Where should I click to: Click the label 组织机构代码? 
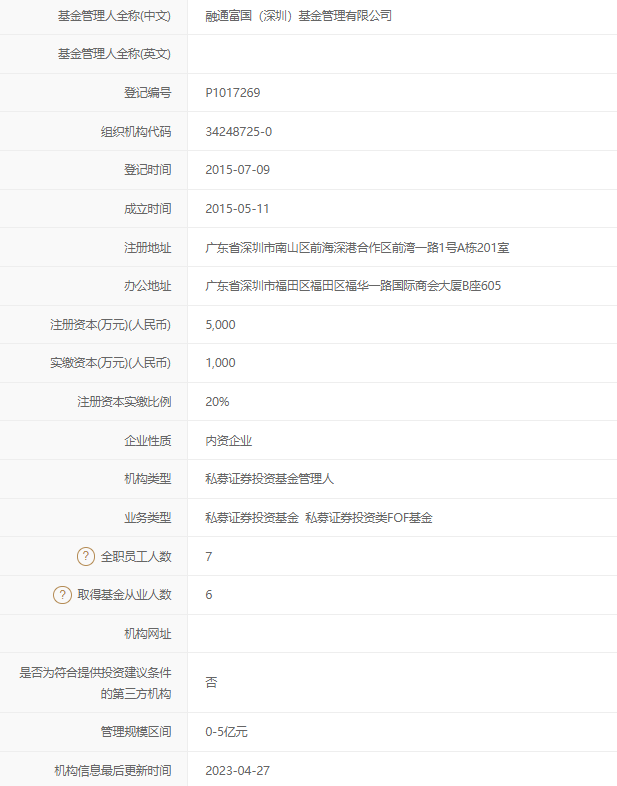(x=136, y=132)
